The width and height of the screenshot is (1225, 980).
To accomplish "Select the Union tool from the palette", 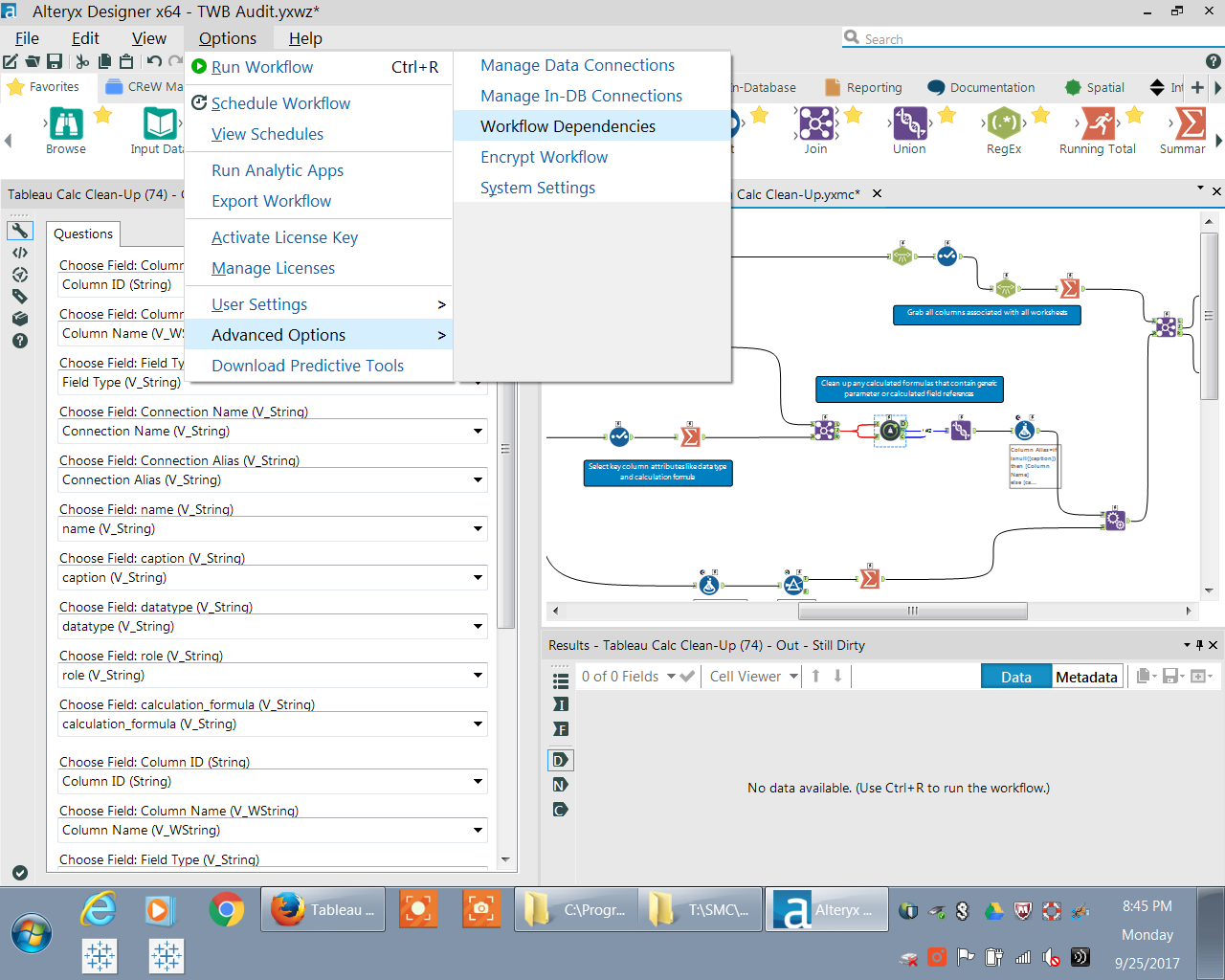I will pyautogui.click(x=909, y=122).
